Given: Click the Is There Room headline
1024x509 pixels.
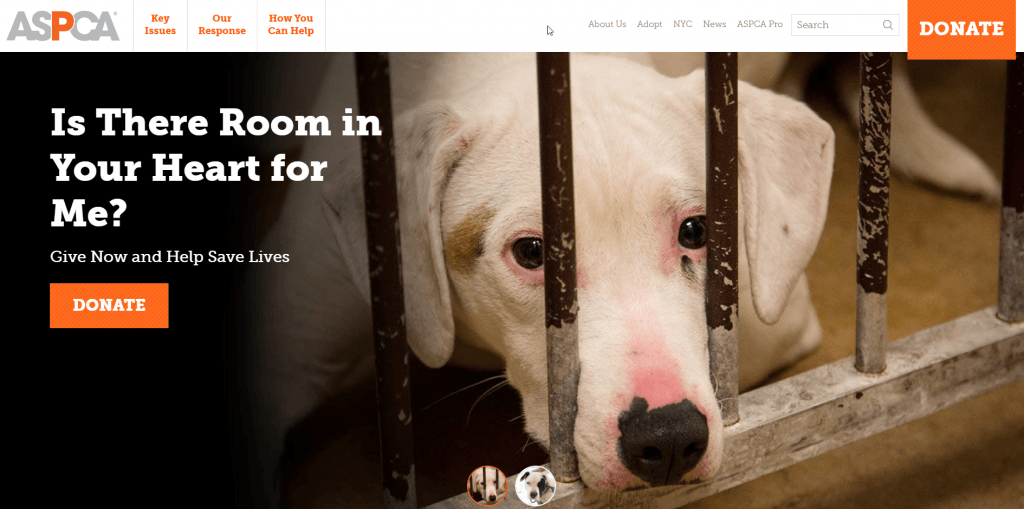Looking at the screenshot, I should click(x=216, y=168).
